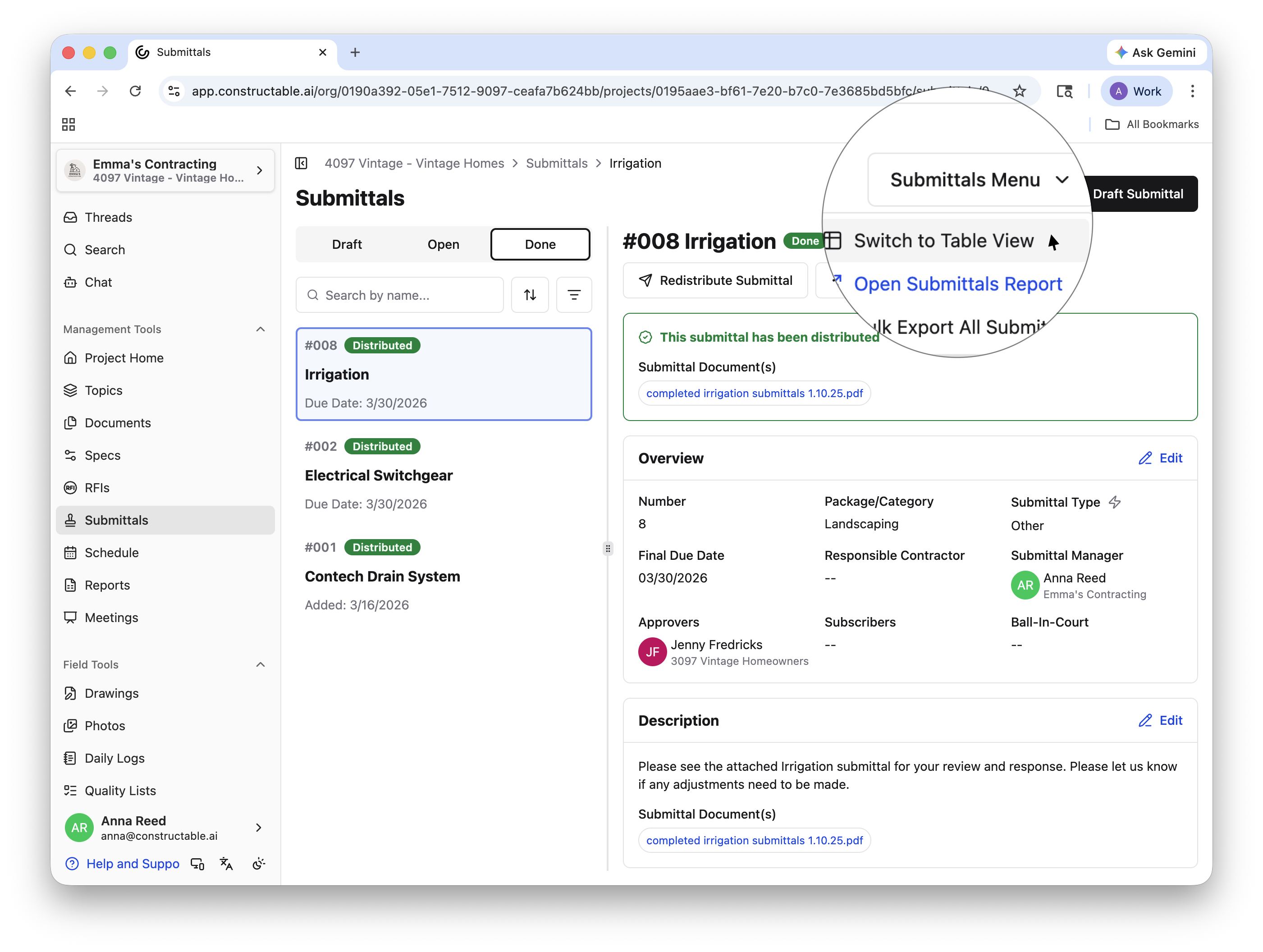1263x952 pixels.
Task: Open the Threads inbox icon
Action: point(70,218)
